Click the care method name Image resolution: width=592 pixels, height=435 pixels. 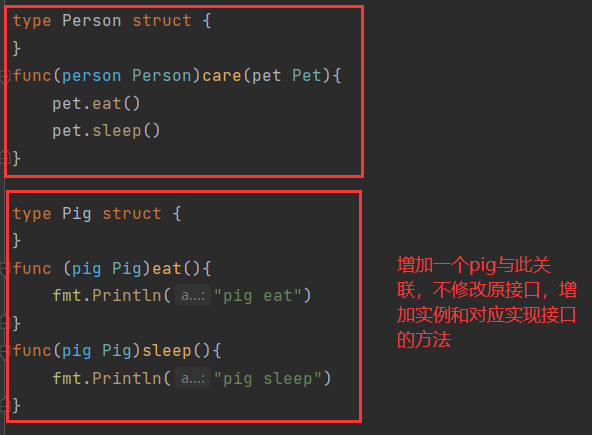pyautogui.click(x=222, y=76)
